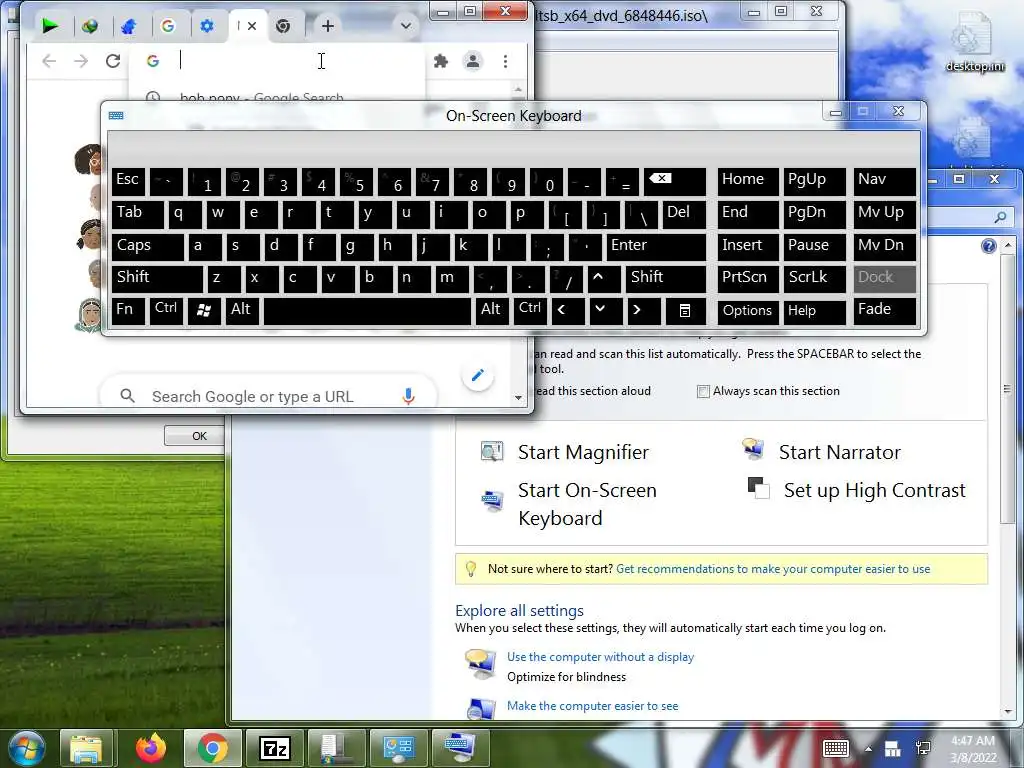Click the Backspace key on On-Screen Keyboard

pos(675,182)
